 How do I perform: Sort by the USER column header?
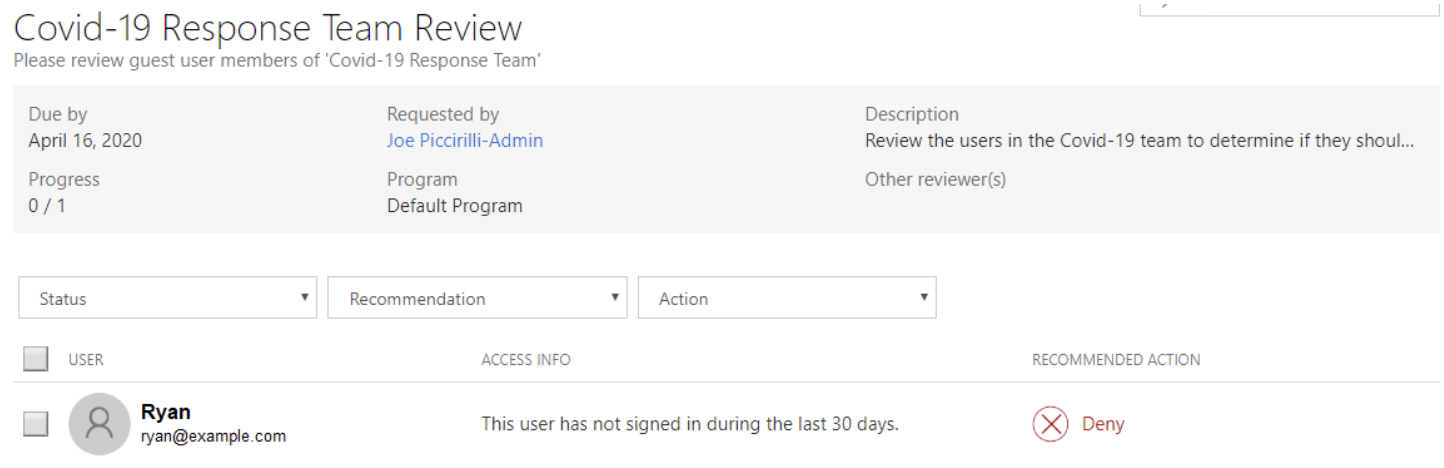click(x=86, y=360)
